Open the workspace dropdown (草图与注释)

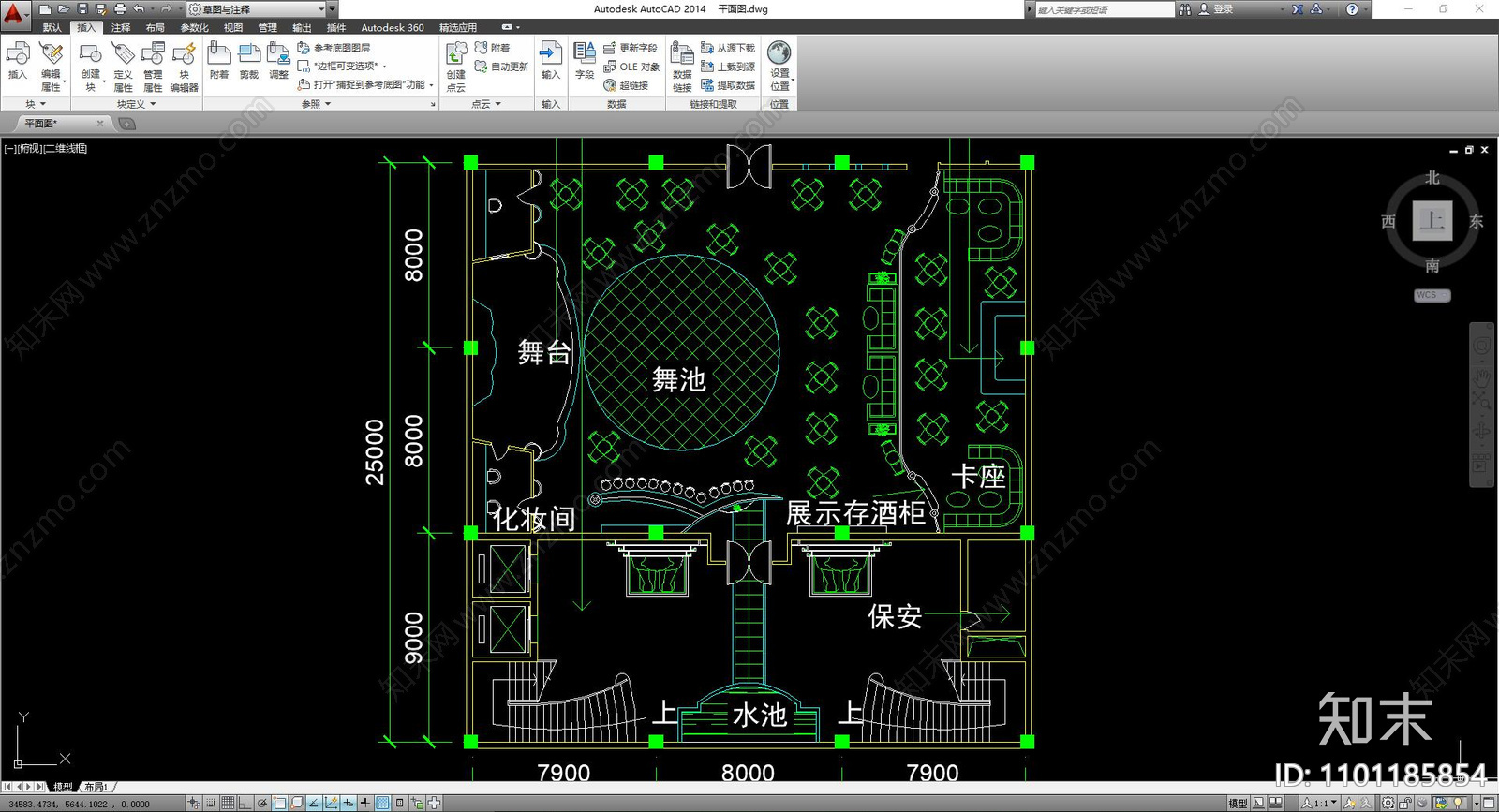pos(256,9)
